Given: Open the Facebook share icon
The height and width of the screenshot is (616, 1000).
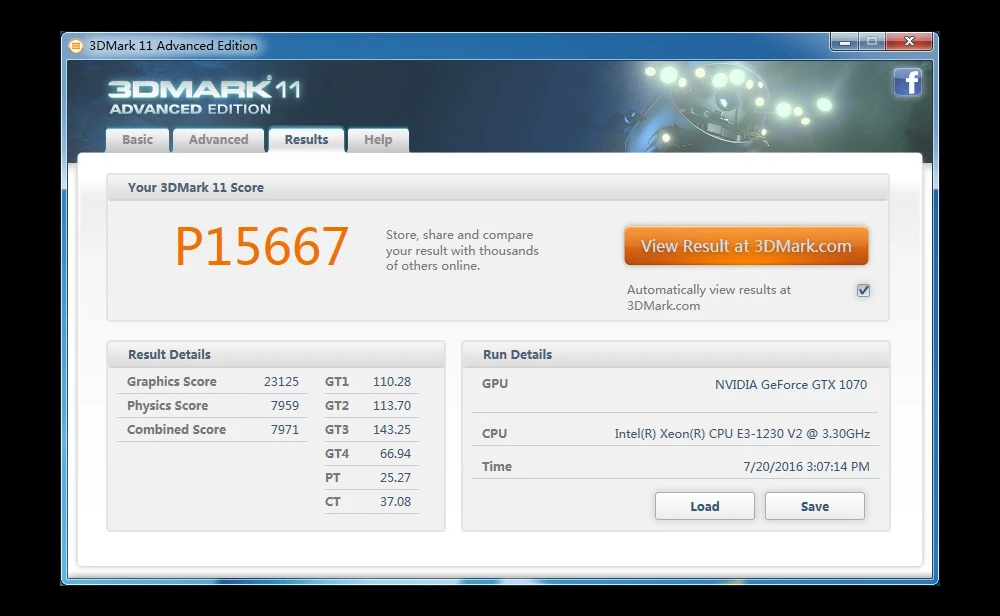Looking at the screenshot, I should click(908, 82).
